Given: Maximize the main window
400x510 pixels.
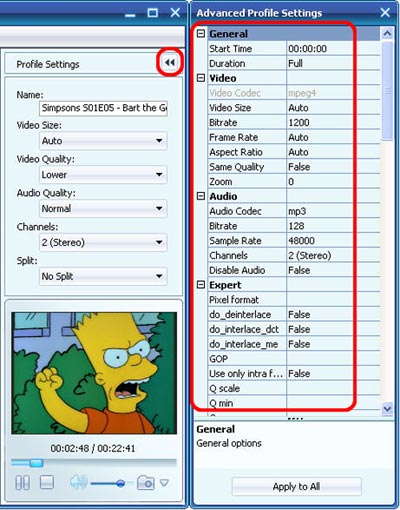Looking at the screenshot, I should pyautogui.click(x=153, y=13).
